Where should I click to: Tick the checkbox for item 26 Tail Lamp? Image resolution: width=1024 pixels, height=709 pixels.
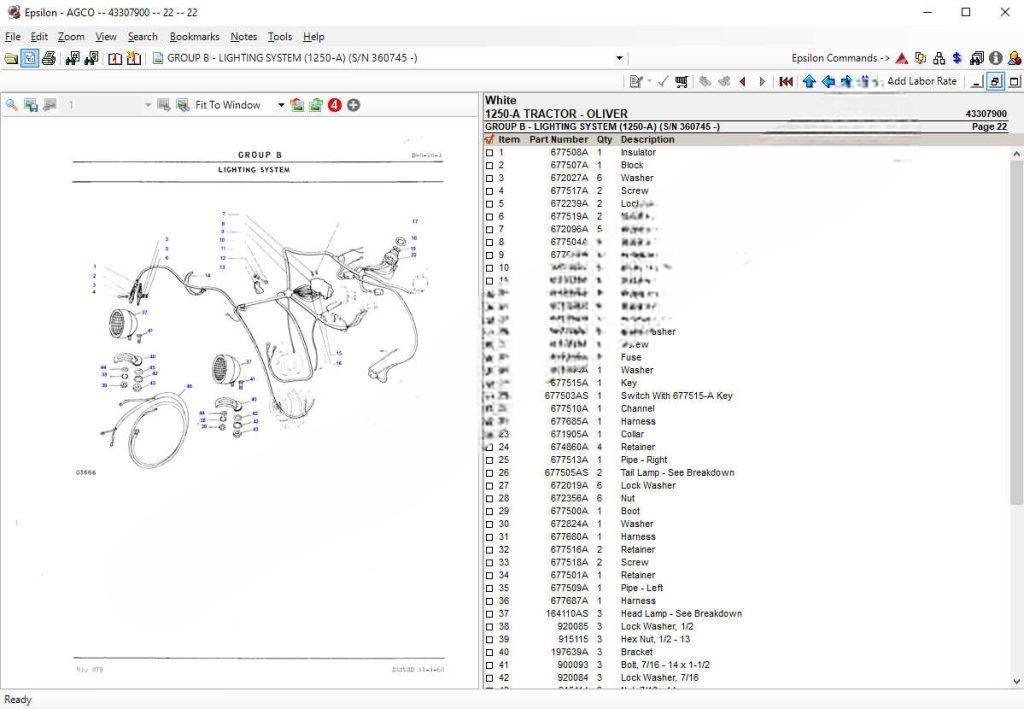(489, 473)
